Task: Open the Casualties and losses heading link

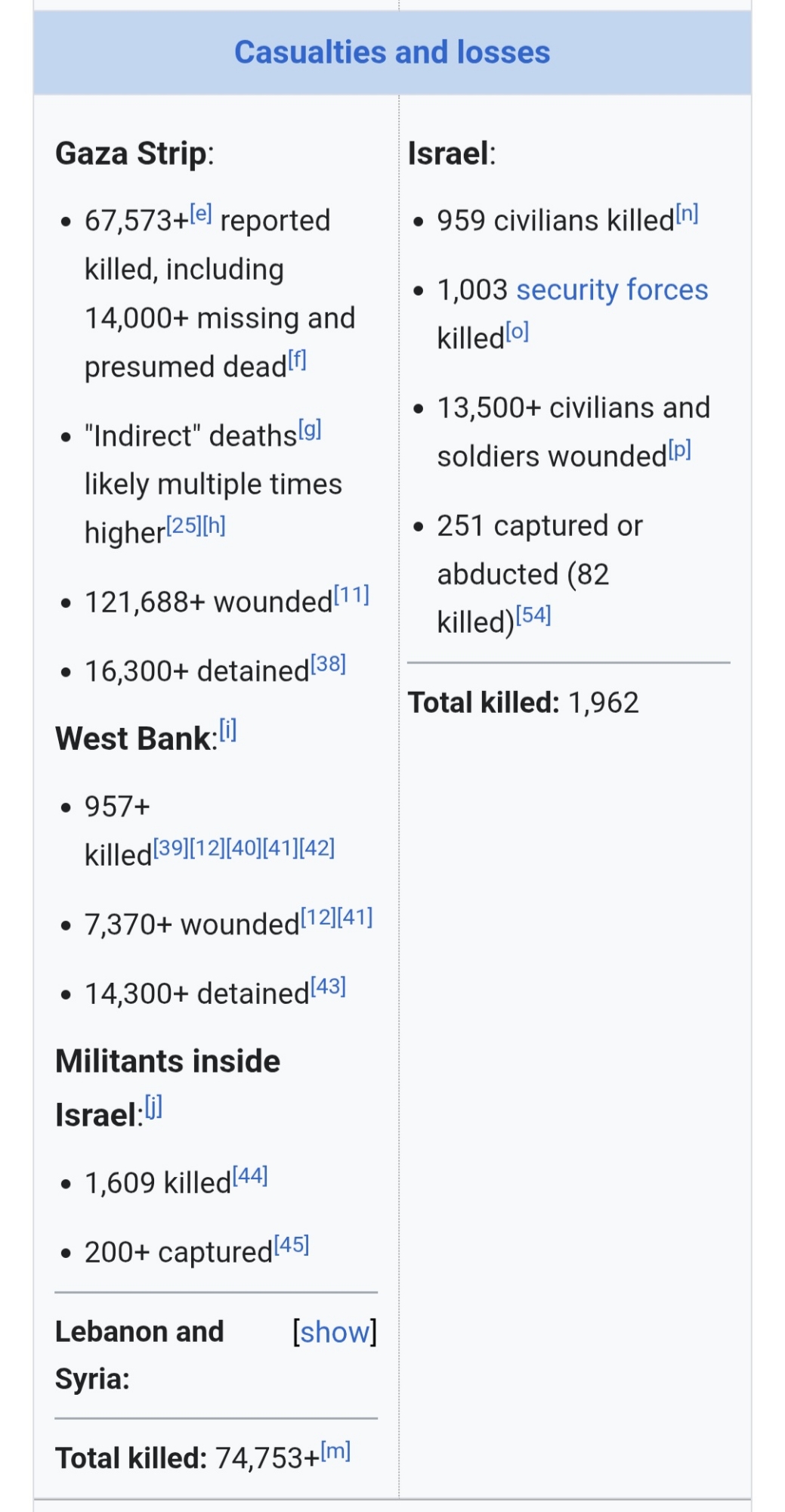Action: [392, 52]
